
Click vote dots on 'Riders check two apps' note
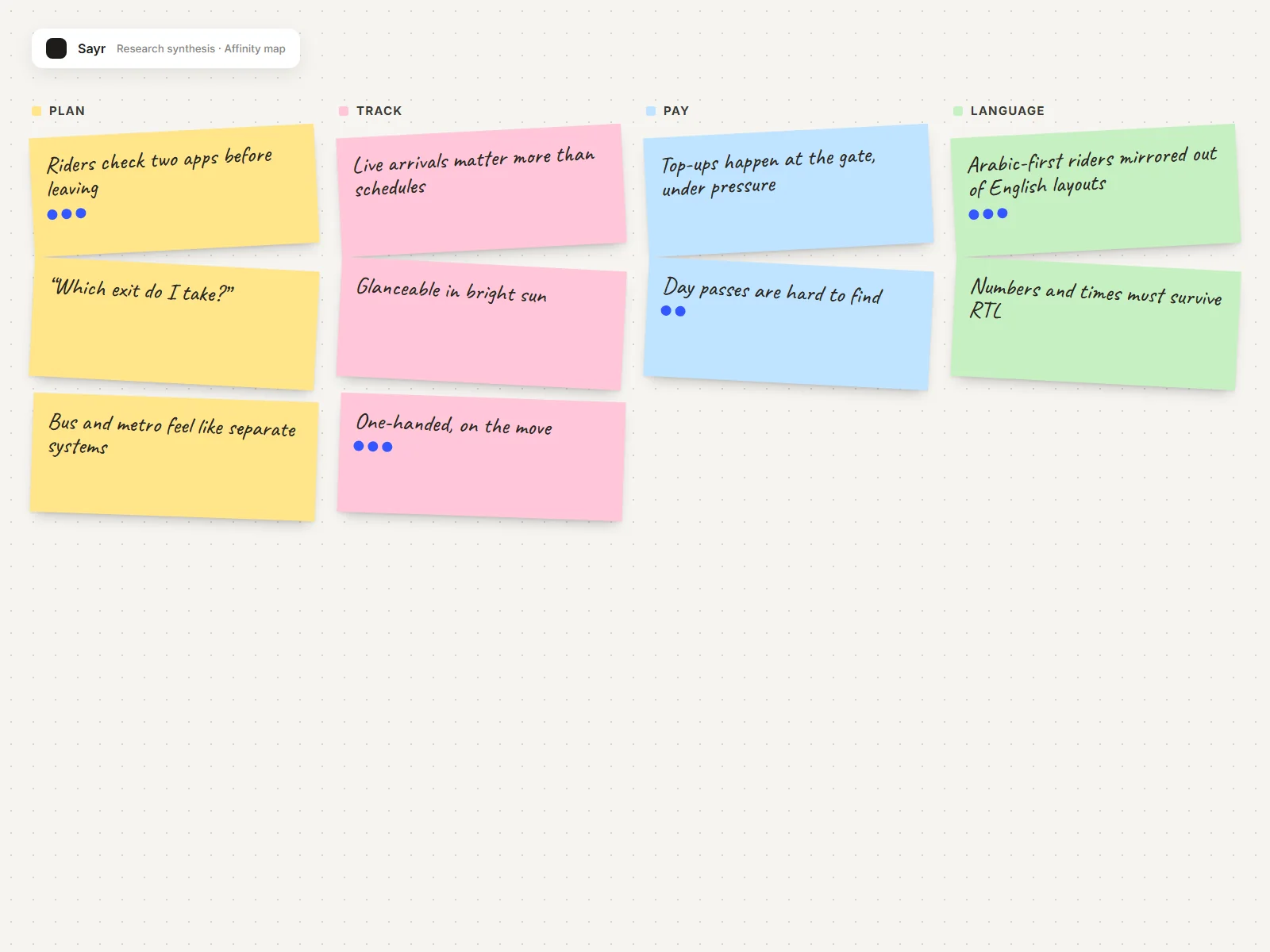[67, 214]
